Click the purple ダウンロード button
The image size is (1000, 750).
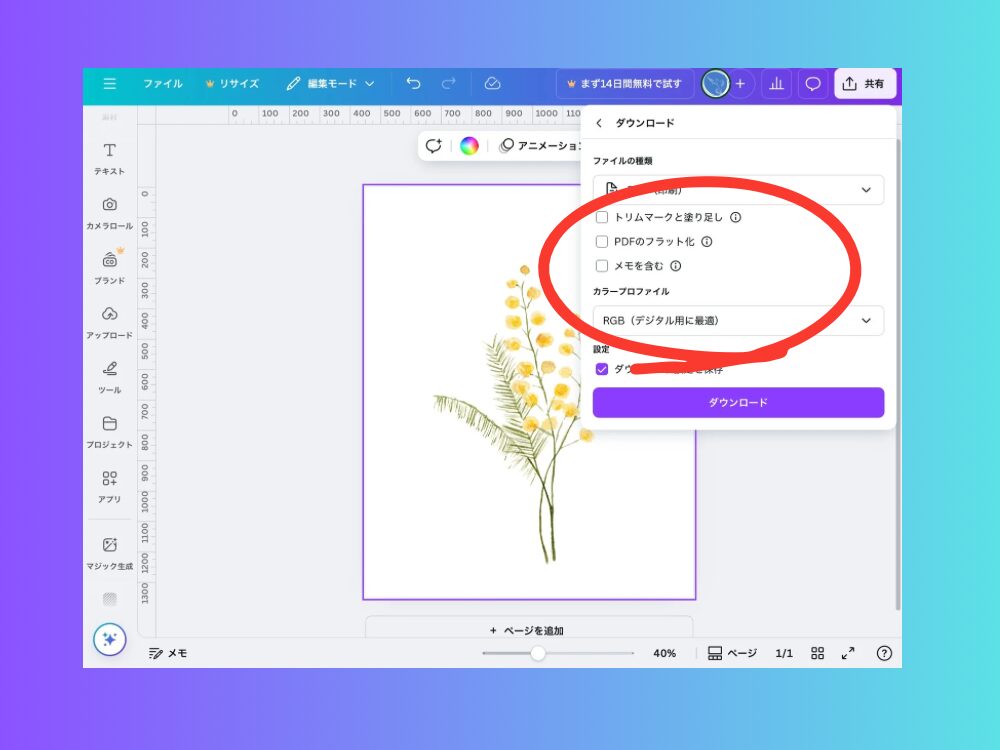point(738,403)
